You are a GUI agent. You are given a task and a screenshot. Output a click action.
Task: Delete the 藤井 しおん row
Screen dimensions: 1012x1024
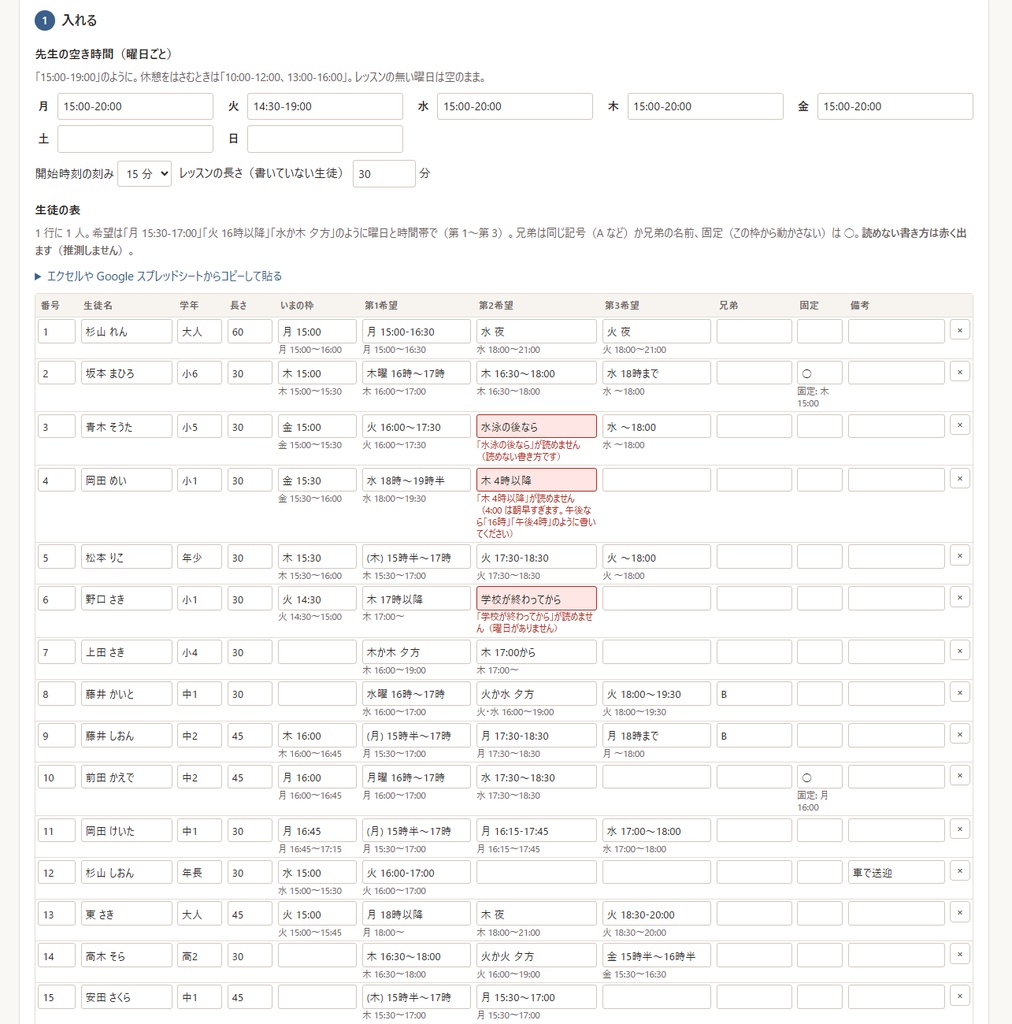click(x=959, y=735)
